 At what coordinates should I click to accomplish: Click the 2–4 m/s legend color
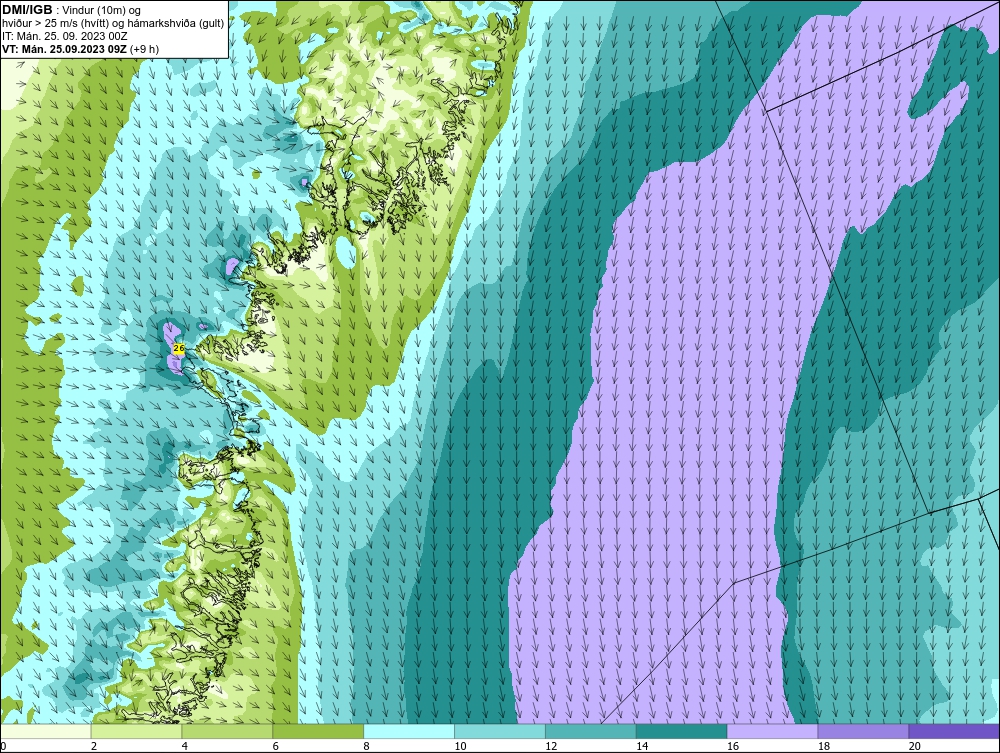pos(136,731)
